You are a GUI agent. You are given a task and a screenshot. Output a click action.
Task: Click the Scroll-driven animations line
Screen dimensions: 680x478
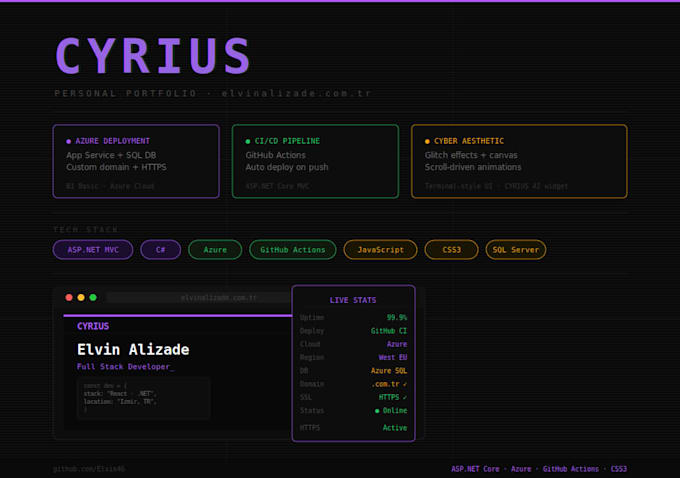473,167
